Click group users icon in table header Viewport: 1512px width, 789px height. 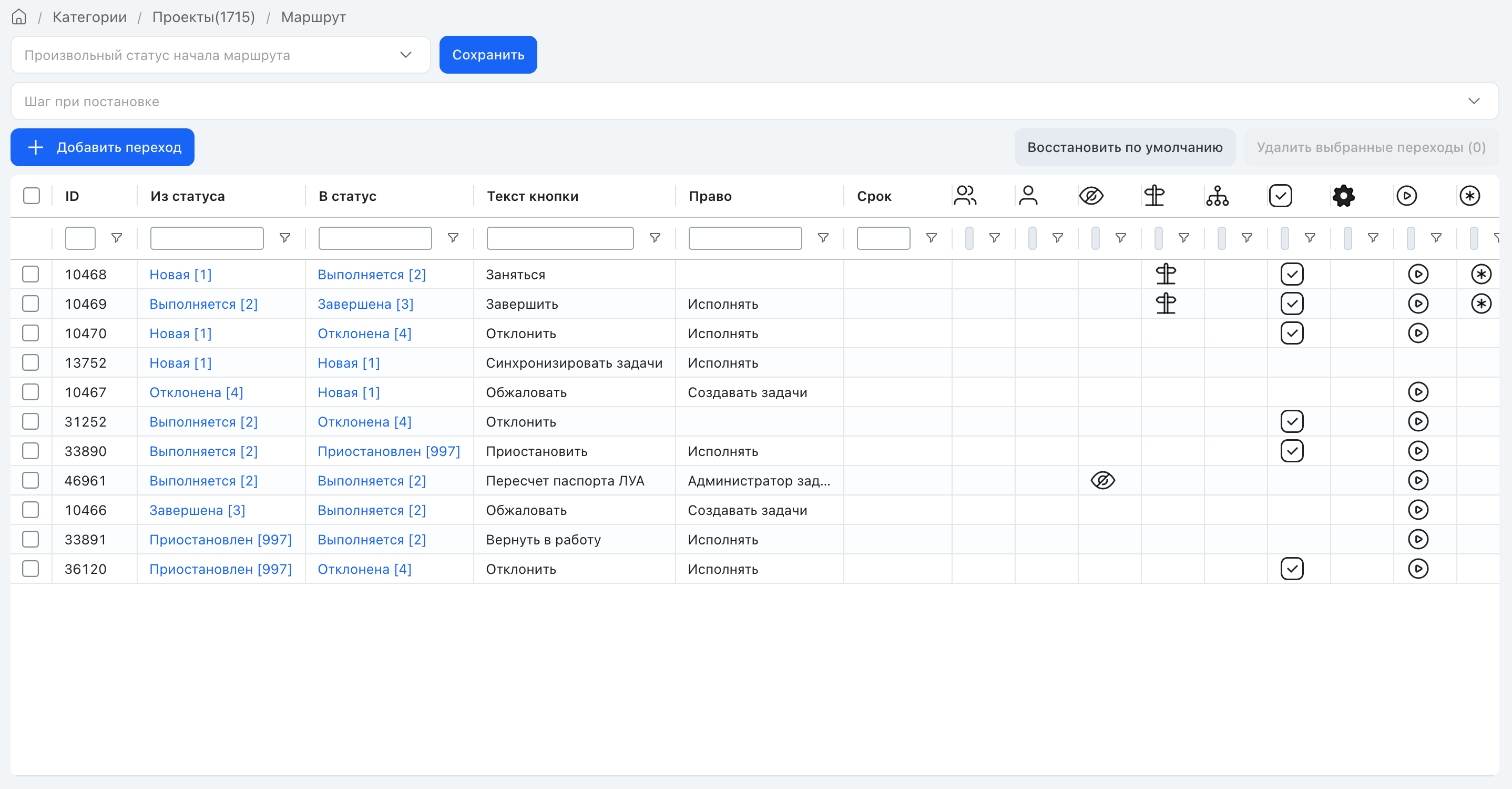965,196
